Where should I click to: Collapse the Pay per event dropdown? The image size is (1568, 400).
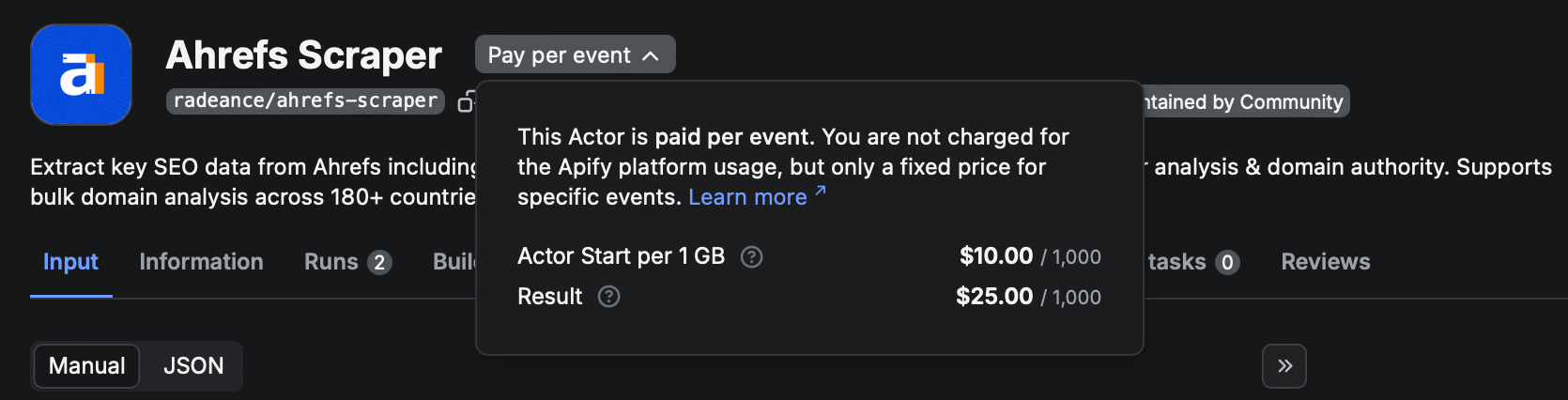click(575, 55)
